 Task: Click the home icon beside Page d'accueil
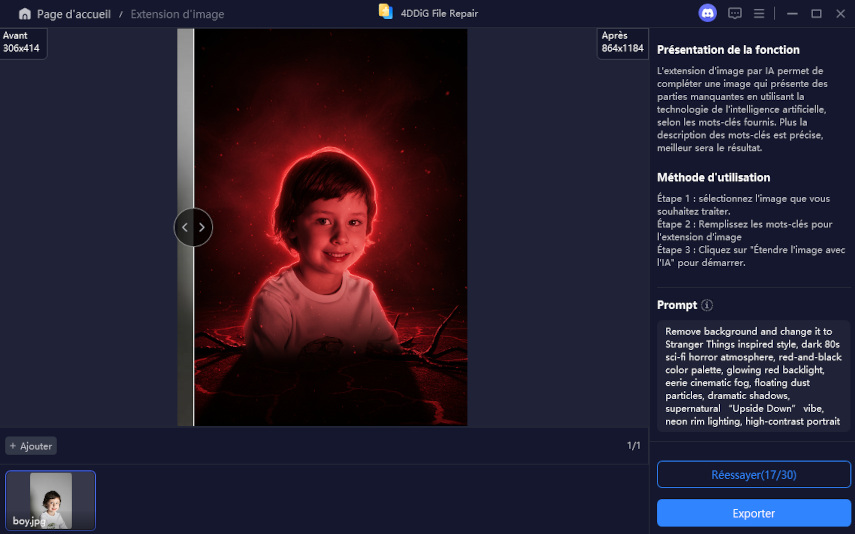25,14
